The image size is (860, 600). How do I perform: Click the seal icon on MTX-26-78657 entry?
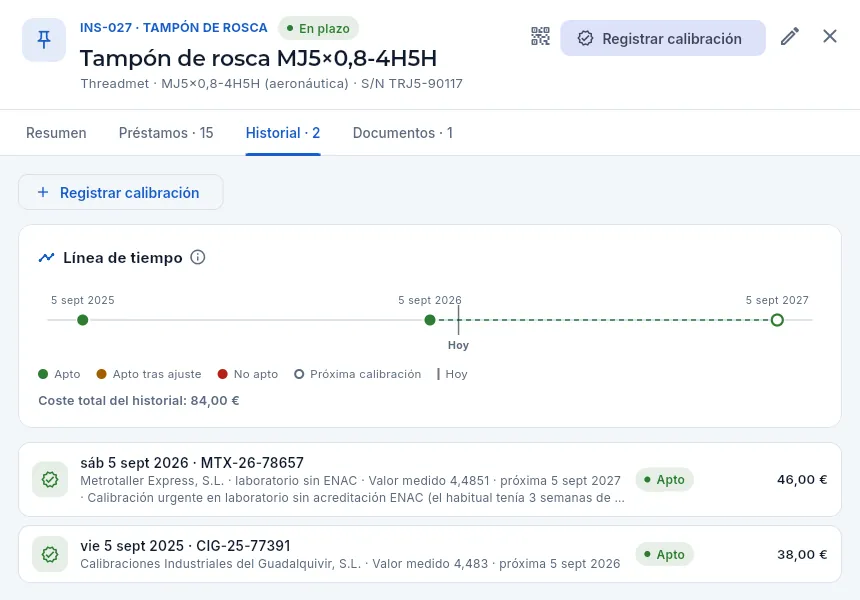(50, 479)
